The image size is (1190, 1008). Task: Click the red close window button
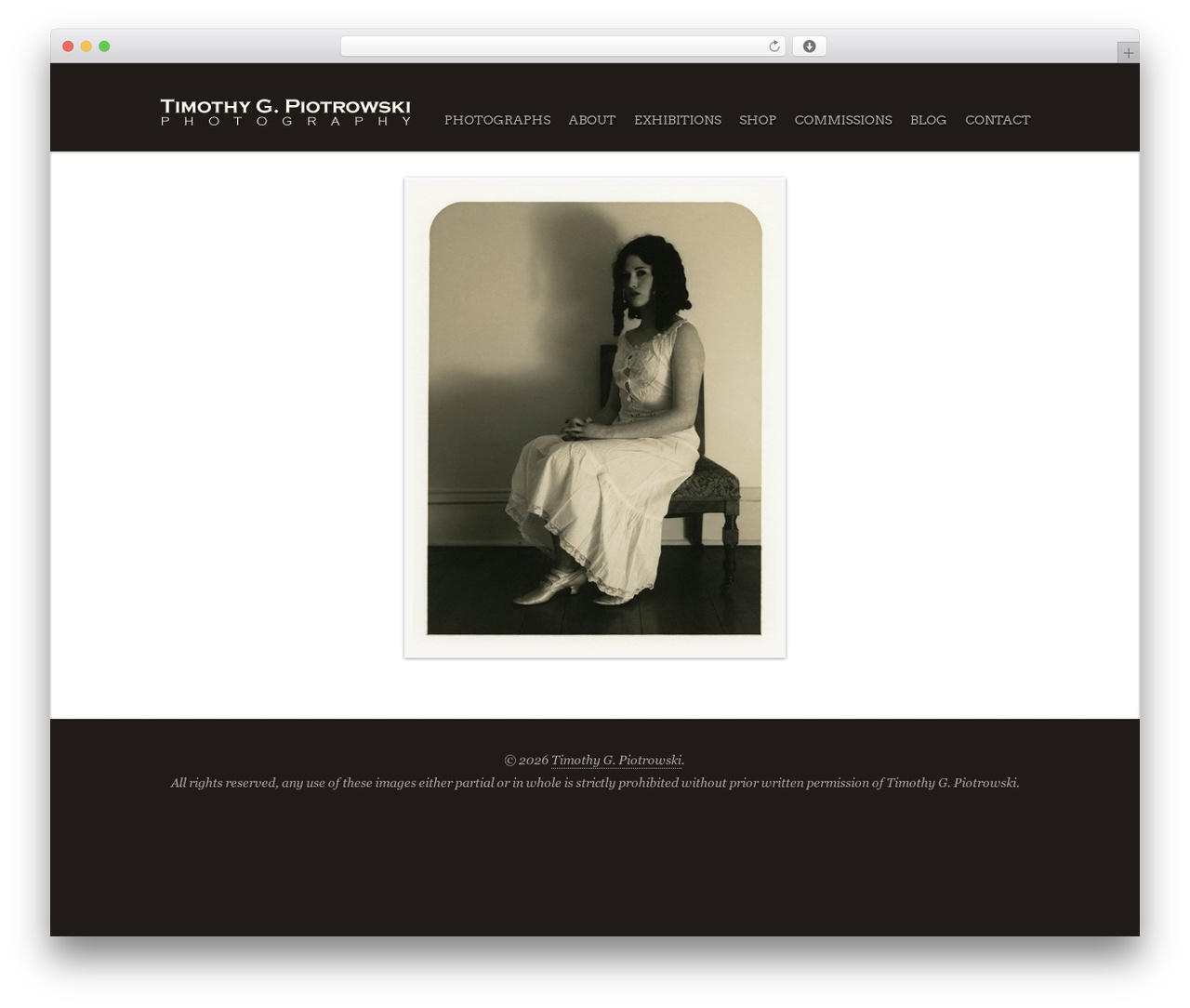coord(68,46)
